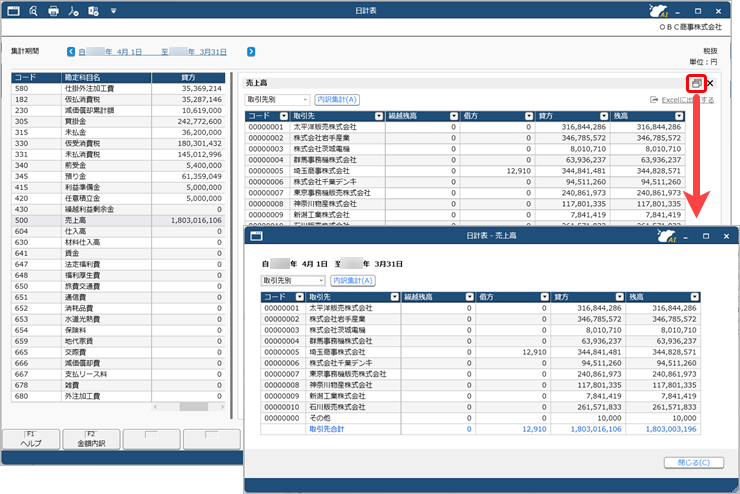Select the 買掛金 row in the account list
The height and width of the screenshot is (494, 740).
point(118,121)
